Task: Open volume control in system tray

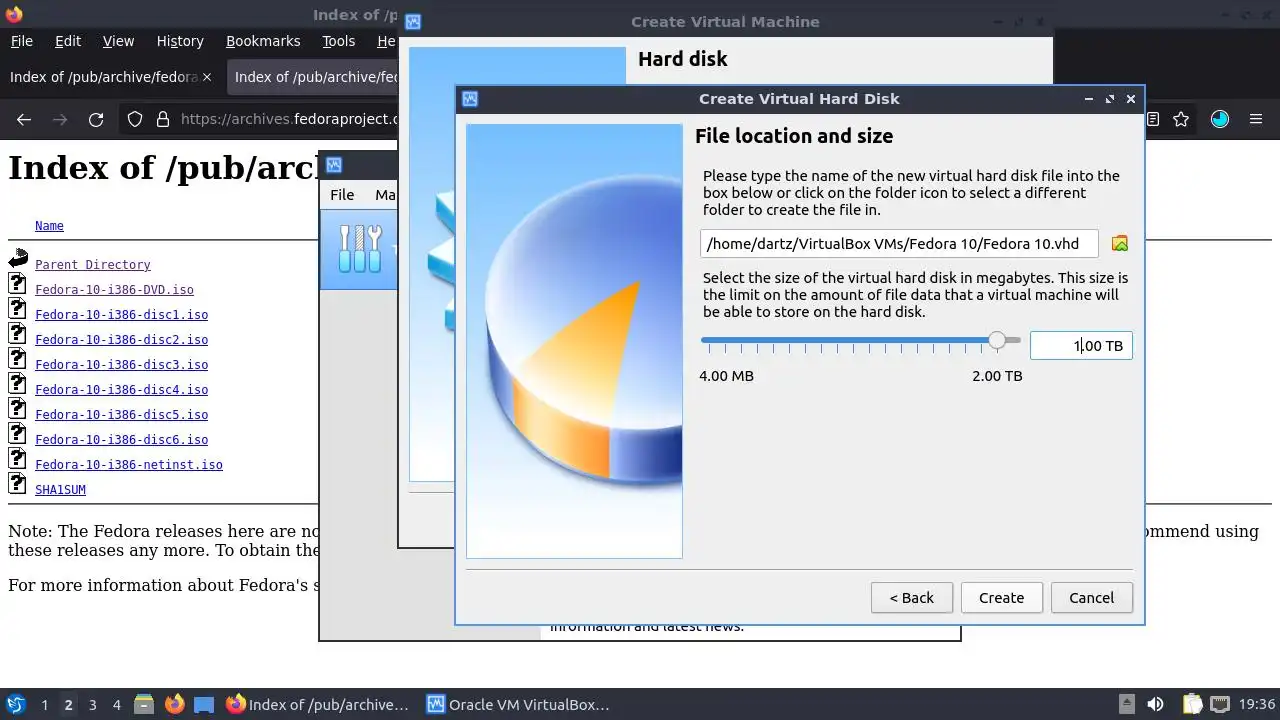Action: click(x=1155, y=704)
